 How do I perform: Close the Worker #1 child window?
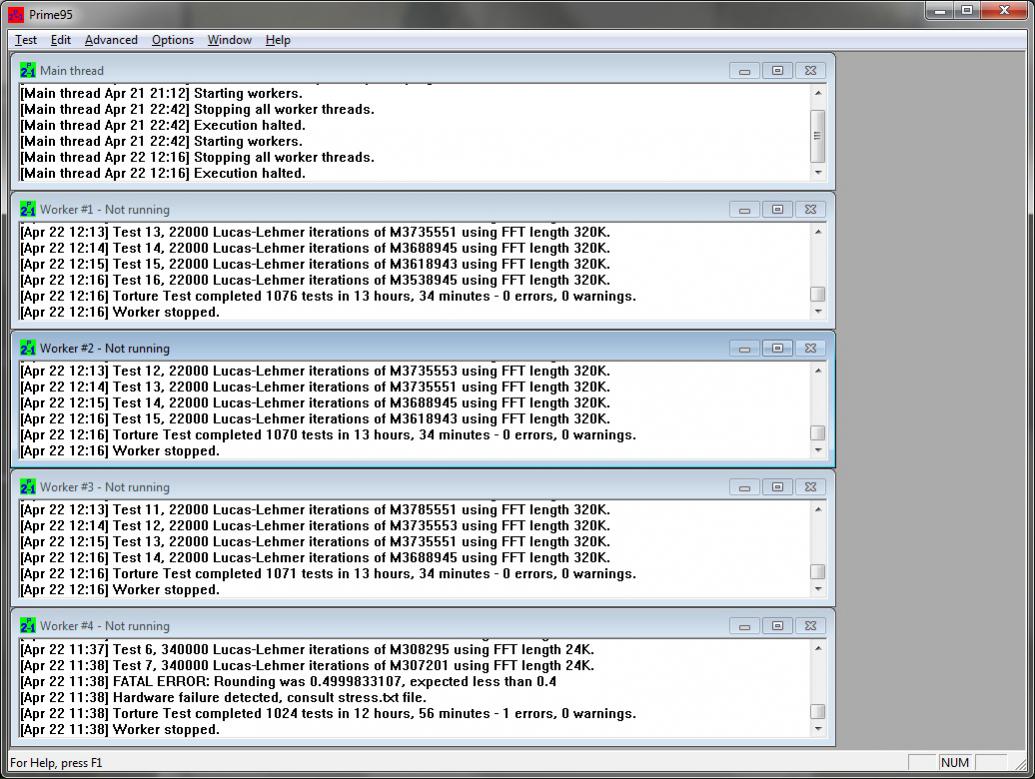[x=811, y=209]
